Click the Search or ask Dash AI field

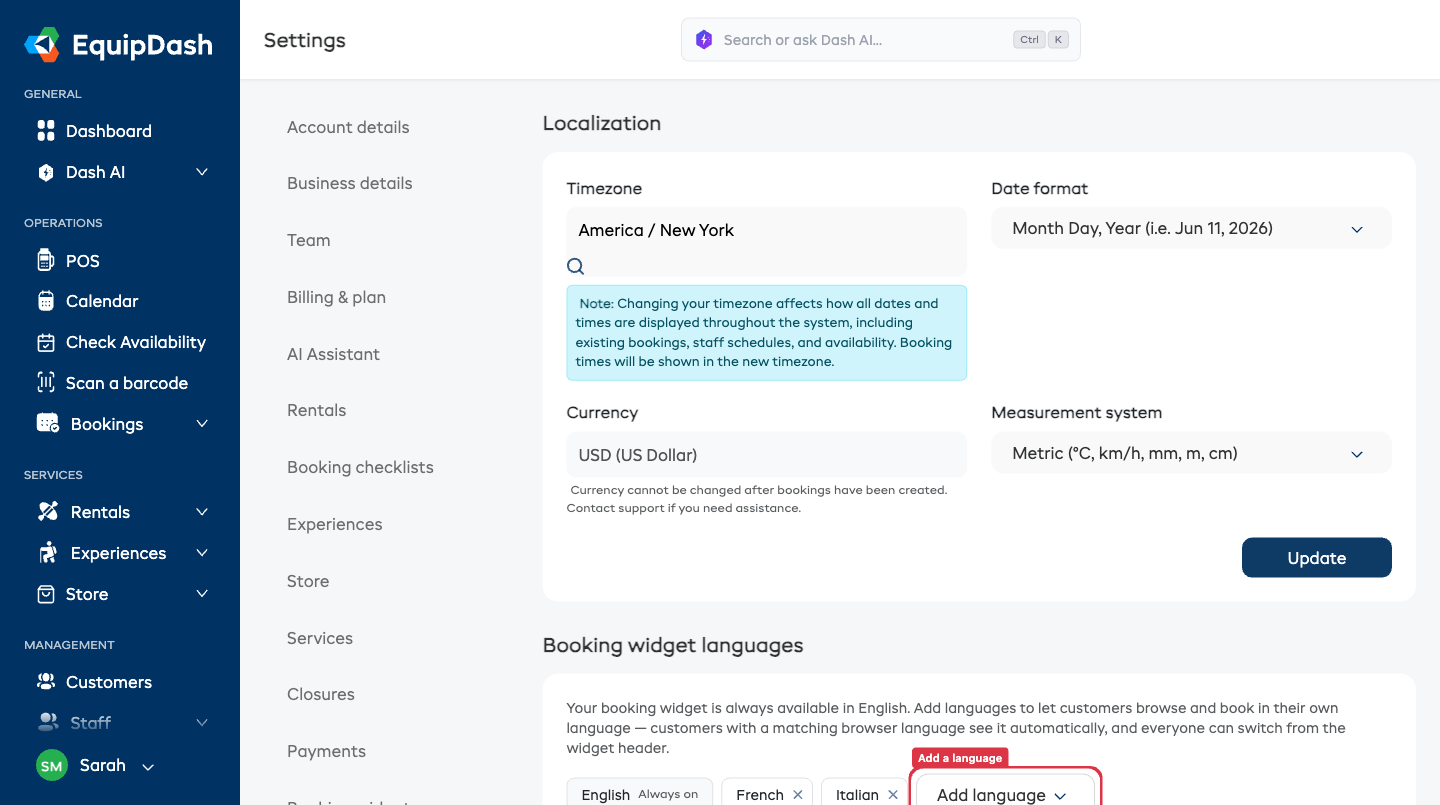(881, 40)
